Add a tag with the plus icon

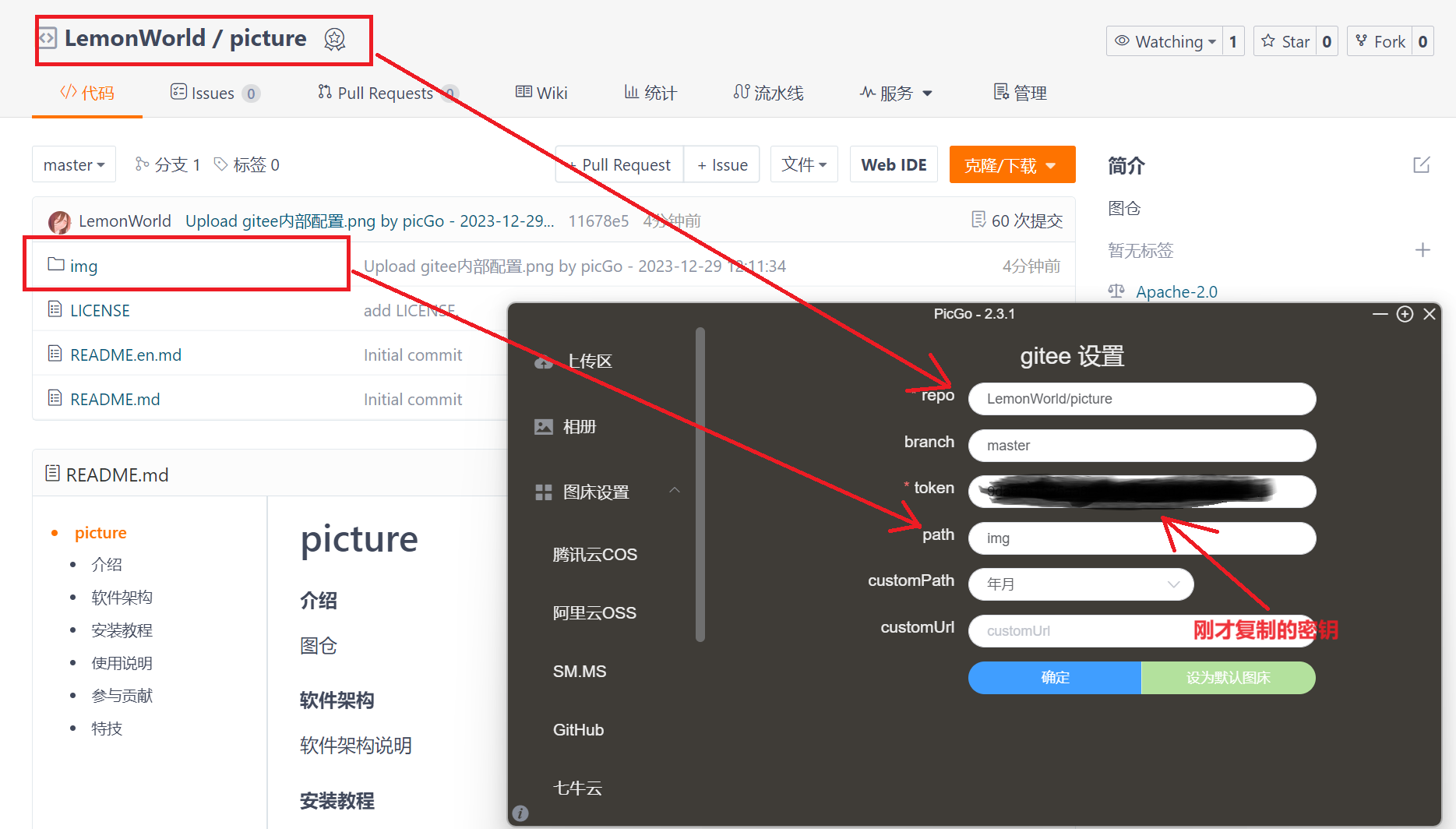point(1423,250)
